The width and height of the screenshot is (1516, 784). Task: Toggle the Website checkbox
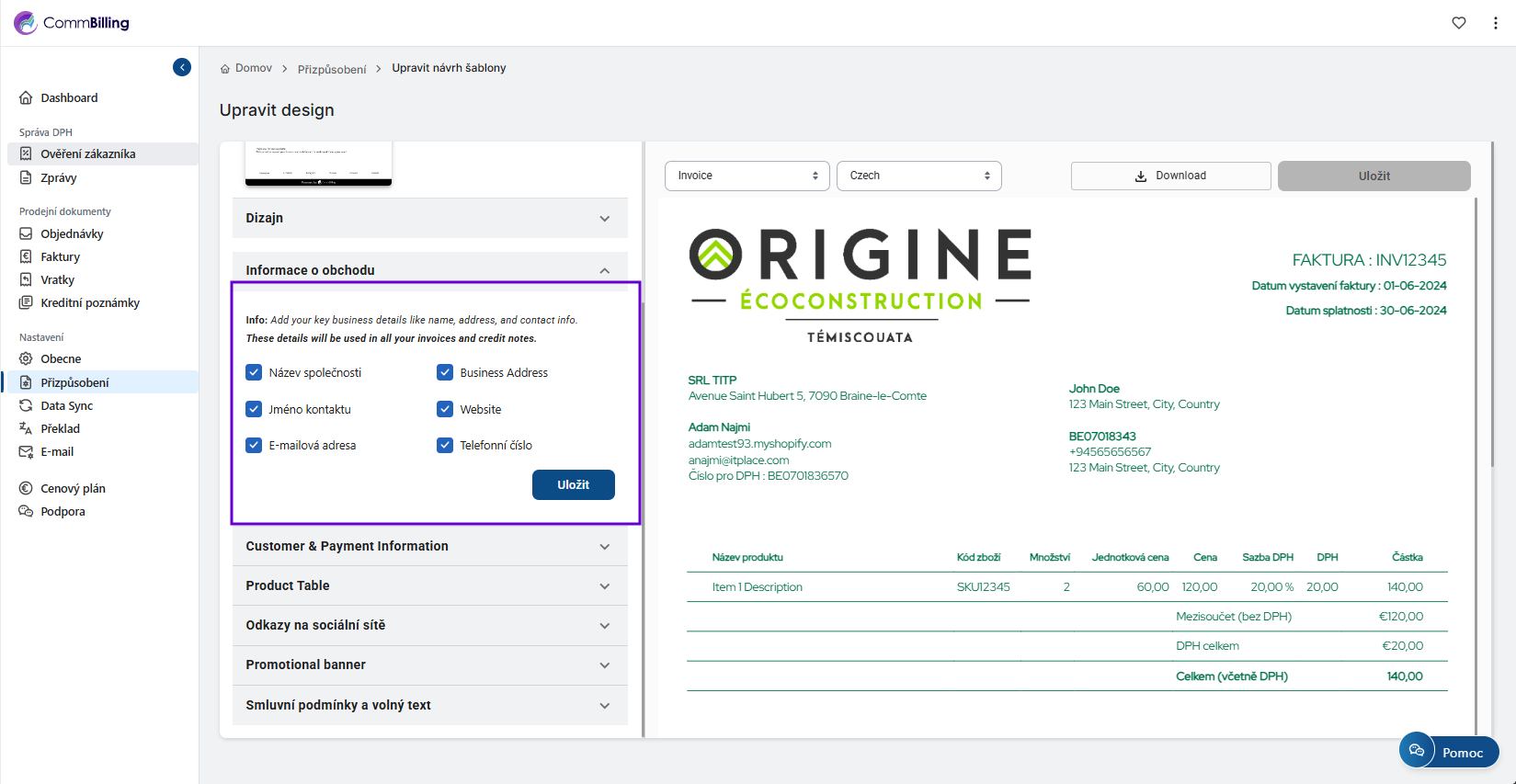445,409
